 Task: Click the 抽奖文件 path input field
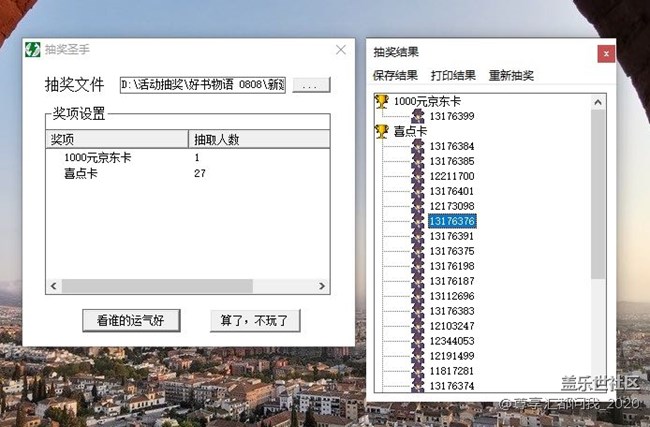pyautogui.click(x=203, y=85)
